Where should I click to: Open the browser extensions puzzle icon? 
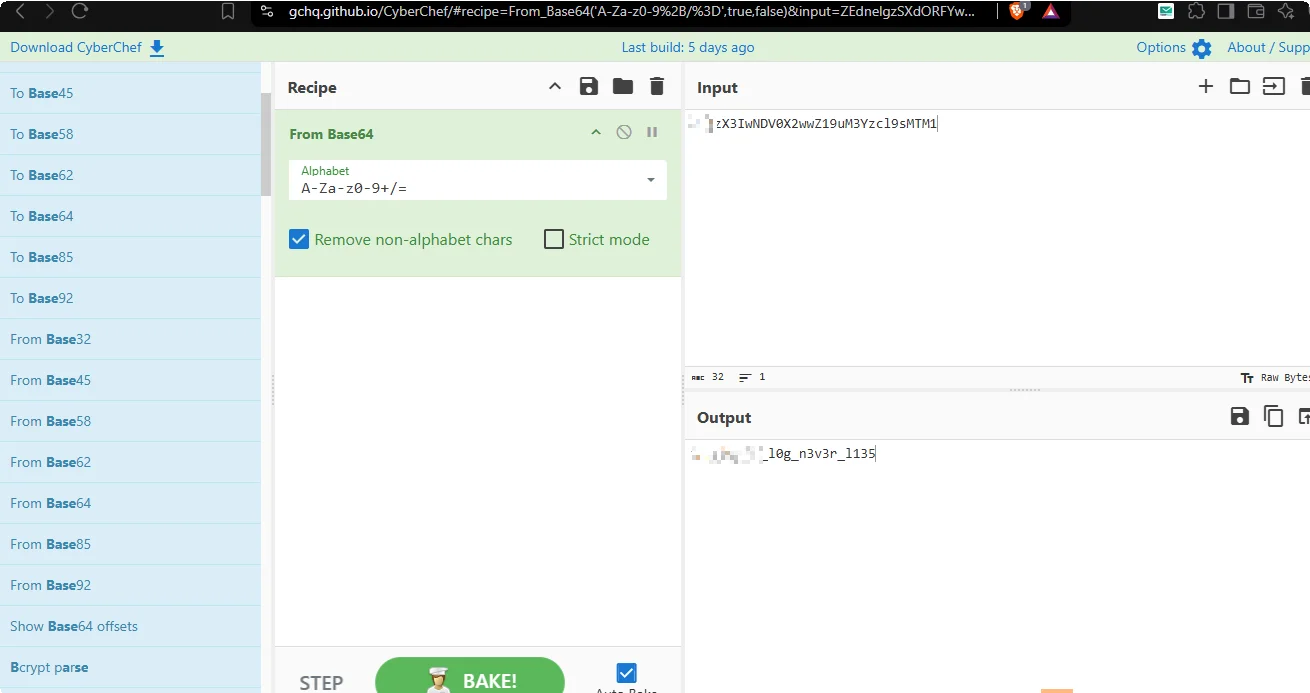coord(1196,11)
